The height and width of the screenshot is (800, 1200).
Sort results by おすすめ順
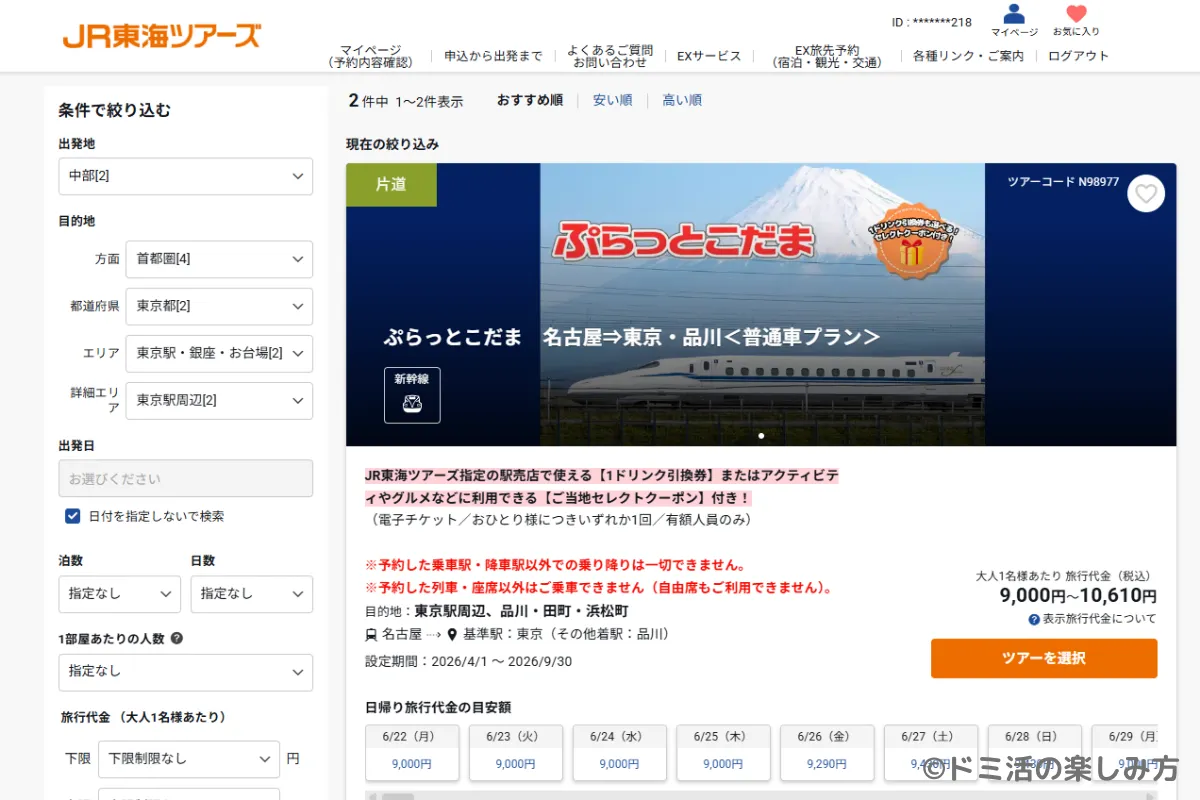click(530, 100)
